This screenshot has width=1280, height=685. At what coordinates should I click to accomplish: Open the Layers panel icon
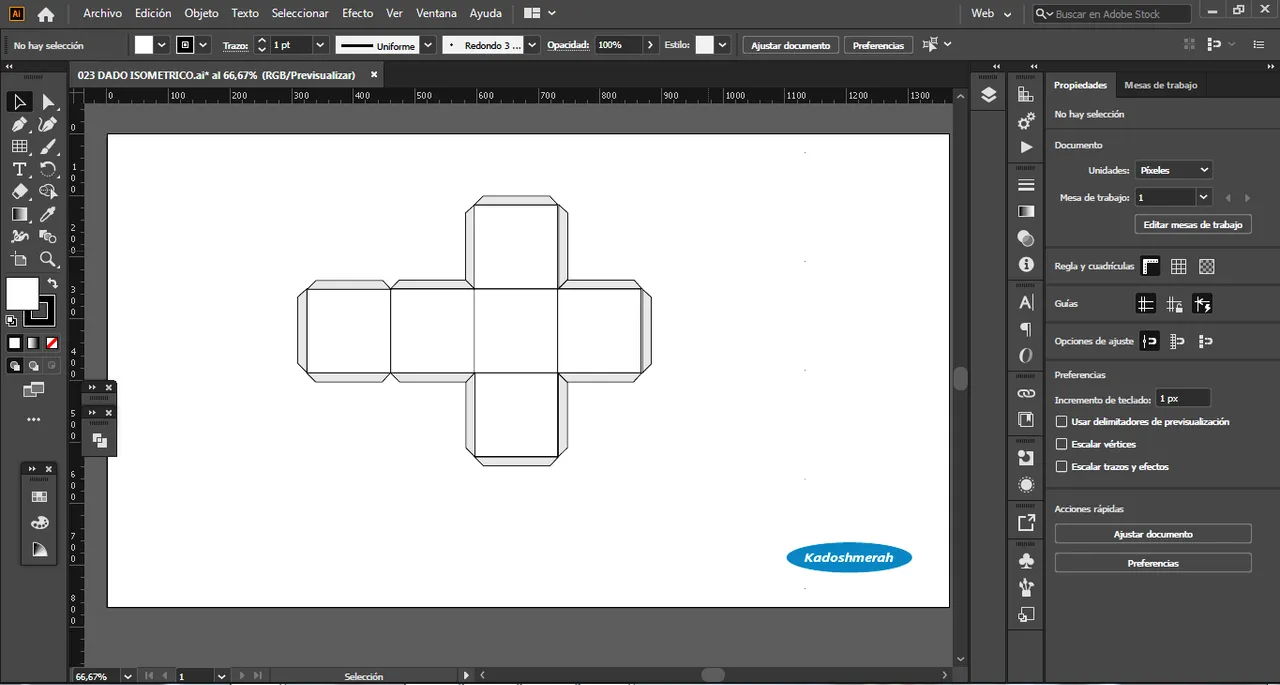[x=989, y=95]
